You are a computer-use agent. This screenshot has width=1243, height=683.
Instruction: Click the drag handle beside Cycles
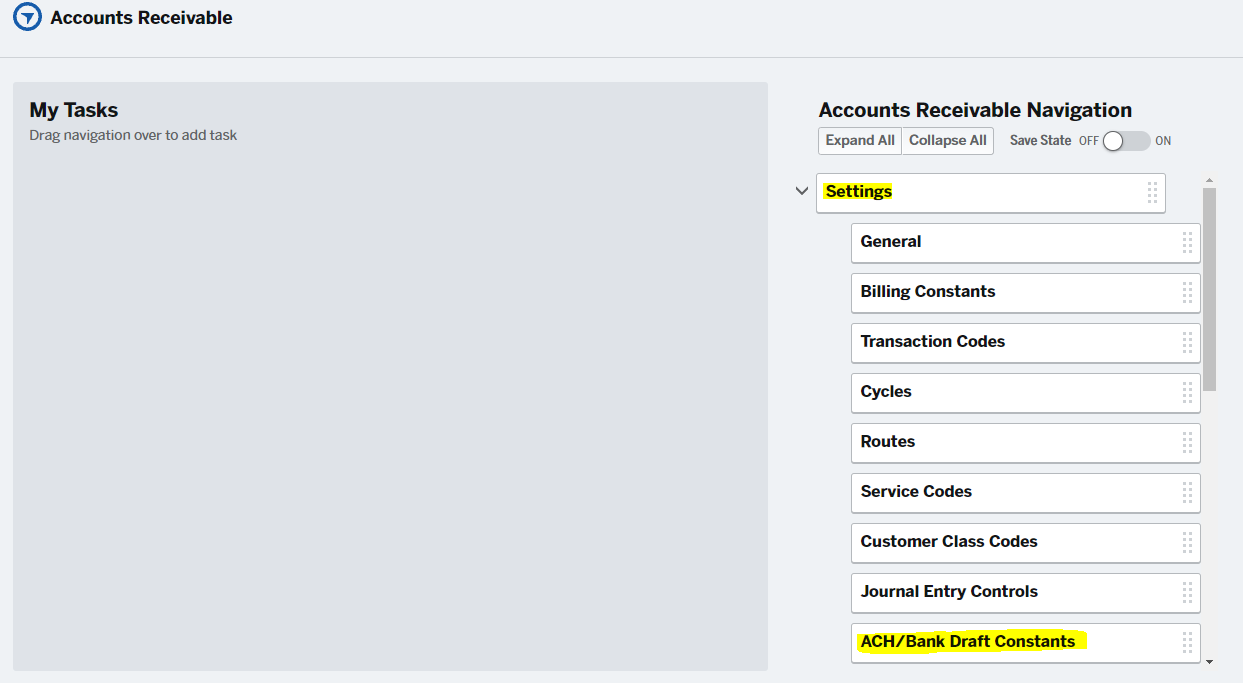tap(1186, 392)
